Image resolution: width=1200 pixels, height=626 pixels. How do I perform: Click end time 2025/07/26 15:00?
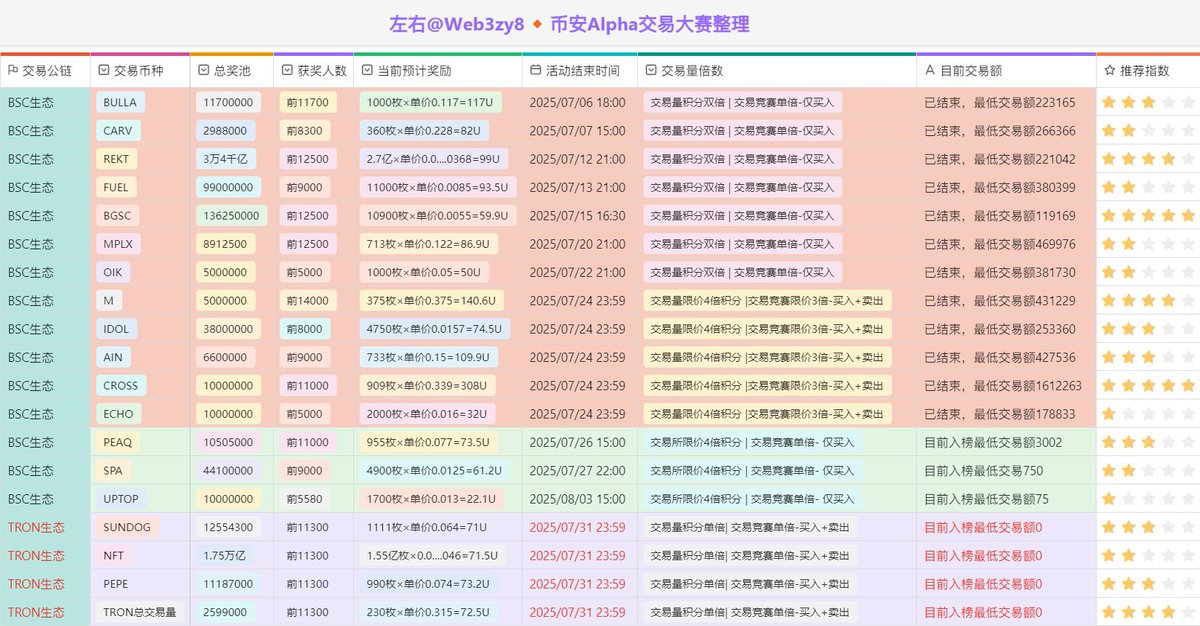click(577, 442)
